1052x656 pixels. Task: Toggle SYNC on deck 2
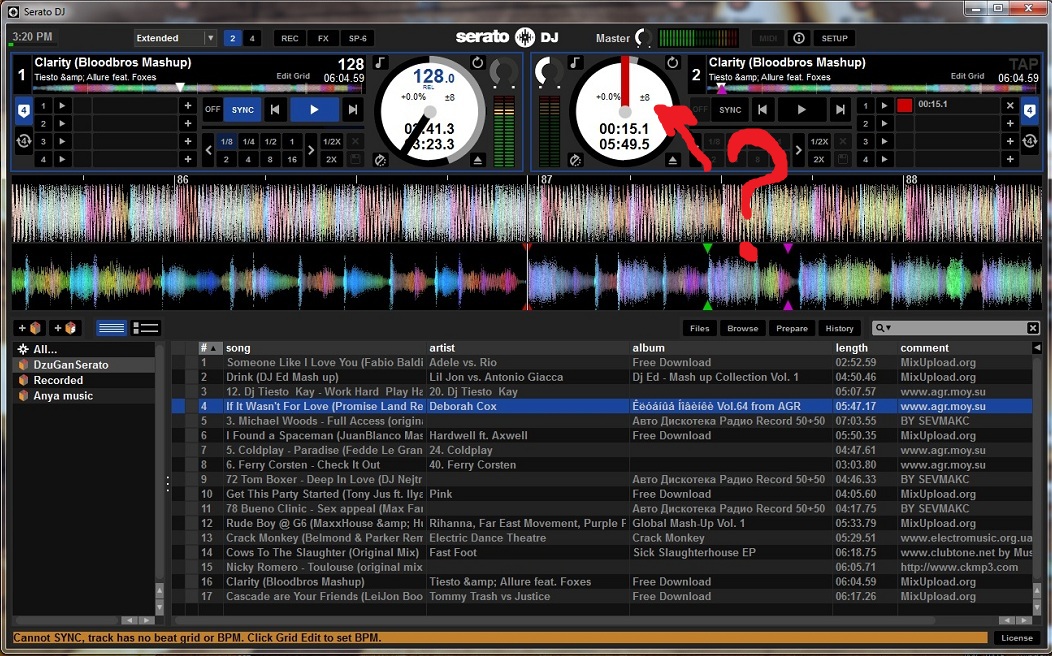(730, 109)
